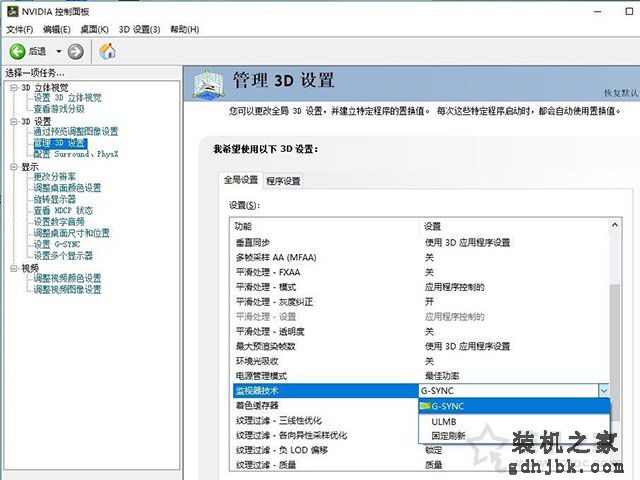This screenshot has height=480, width=640.
Task: Open the 3D 设置(3) menu
Action: tap(139, 29)
